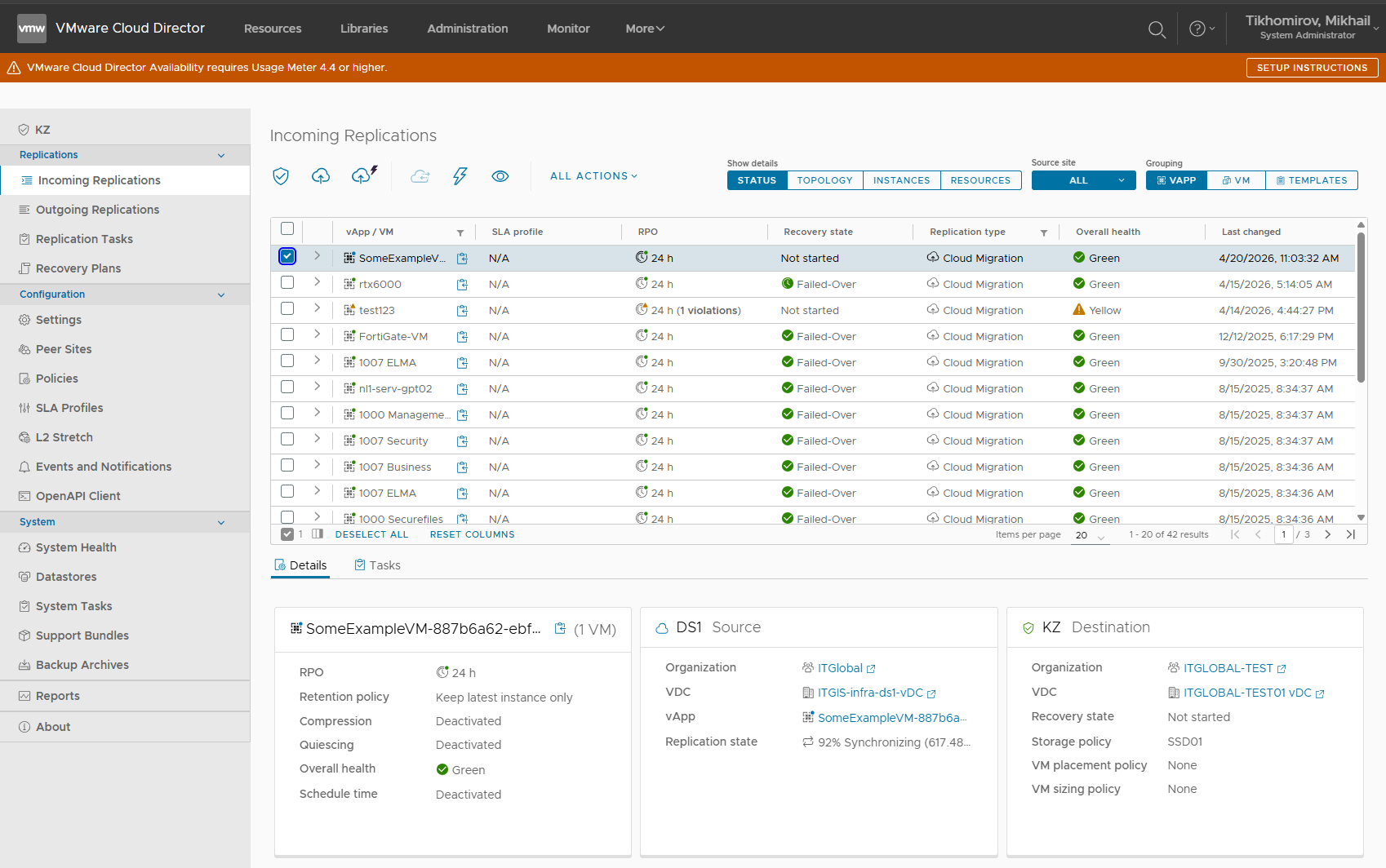Expand the test123 row details
Viewport: 1386px width, 868px height.
(x=317, y=308)
